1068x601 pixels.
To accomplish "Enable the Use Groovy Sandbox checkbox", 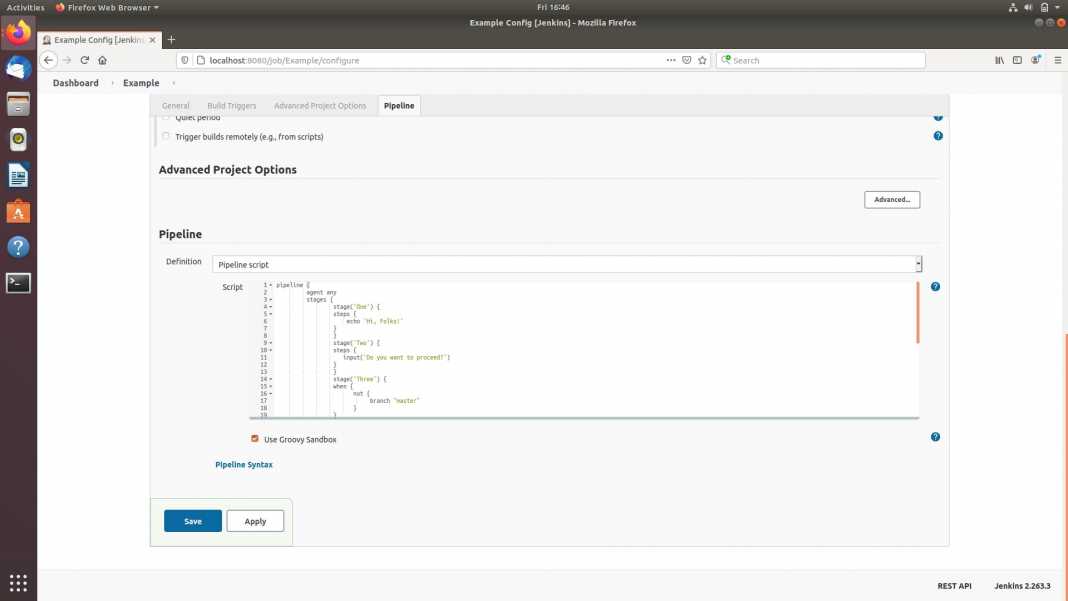I will (254, 438).
